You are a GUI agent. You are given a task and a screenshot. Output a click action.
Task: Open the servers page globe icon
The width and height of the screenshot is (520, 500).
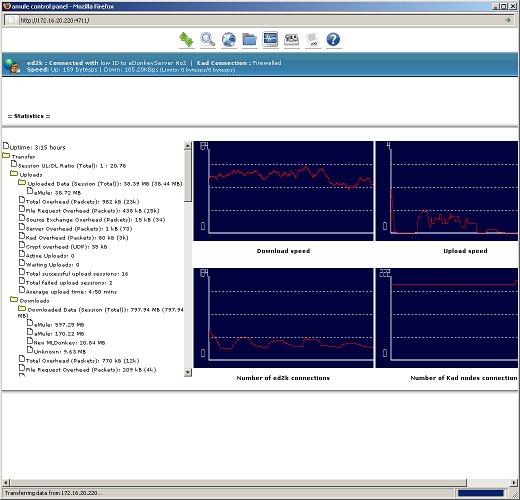[x=229, y=40]
